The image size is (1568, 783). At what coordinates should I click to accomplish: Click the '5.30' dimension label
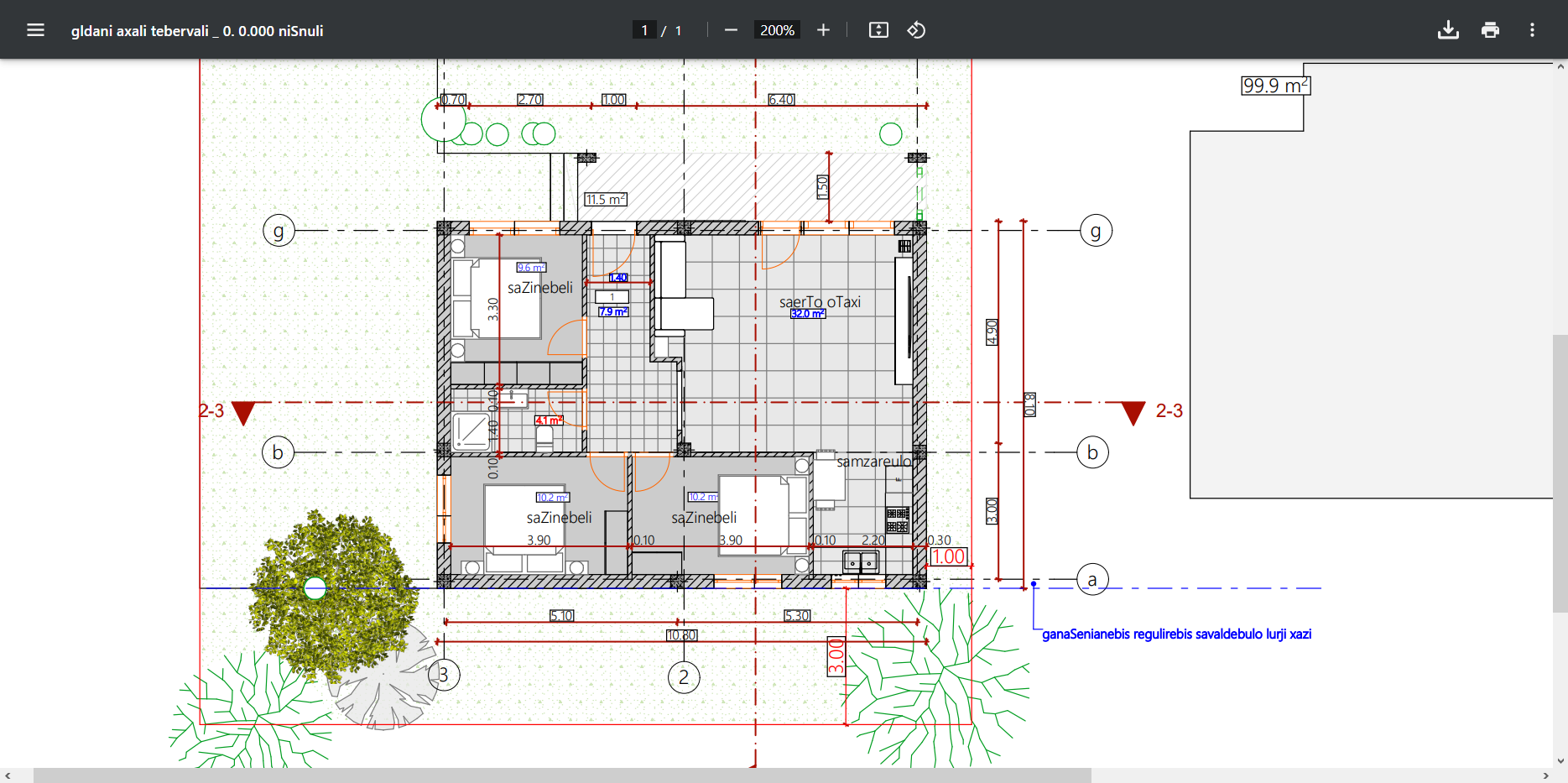coord(797,616)
